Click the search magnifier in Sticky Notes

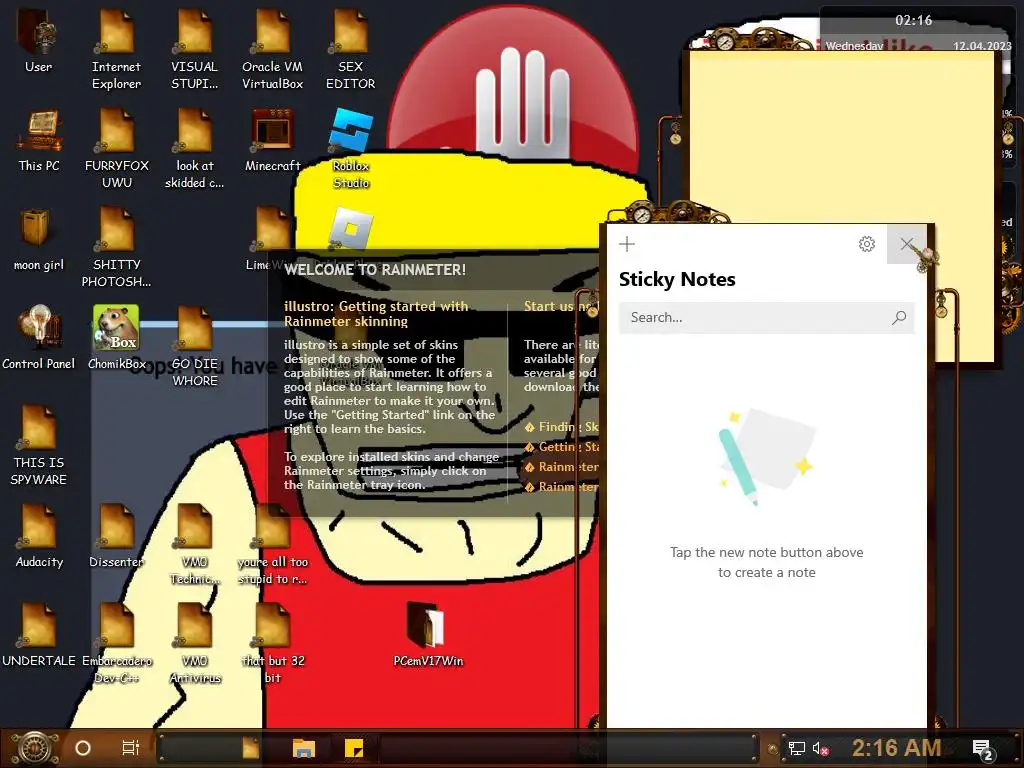click(899, 317)
